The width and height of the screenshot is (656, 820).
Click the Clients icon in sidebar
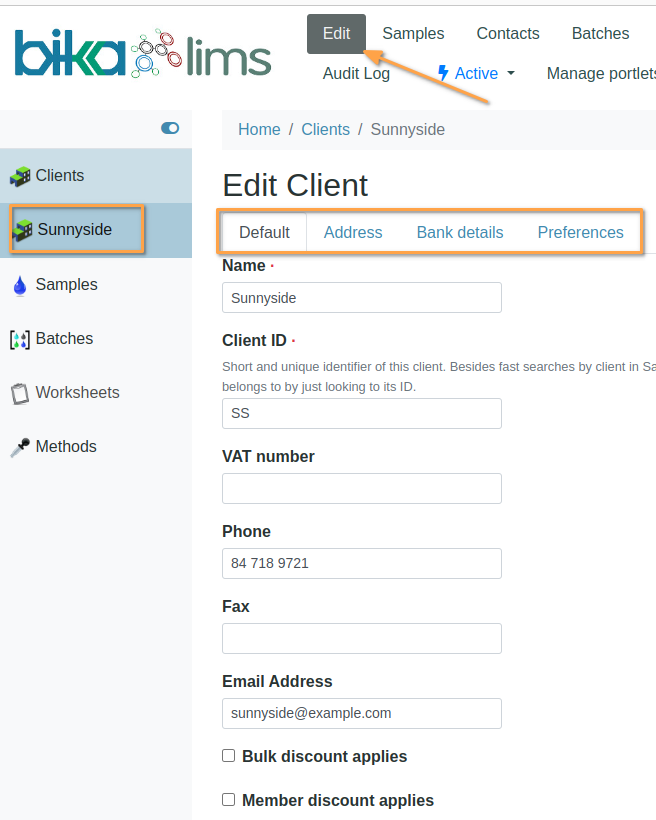pos(20,176)
